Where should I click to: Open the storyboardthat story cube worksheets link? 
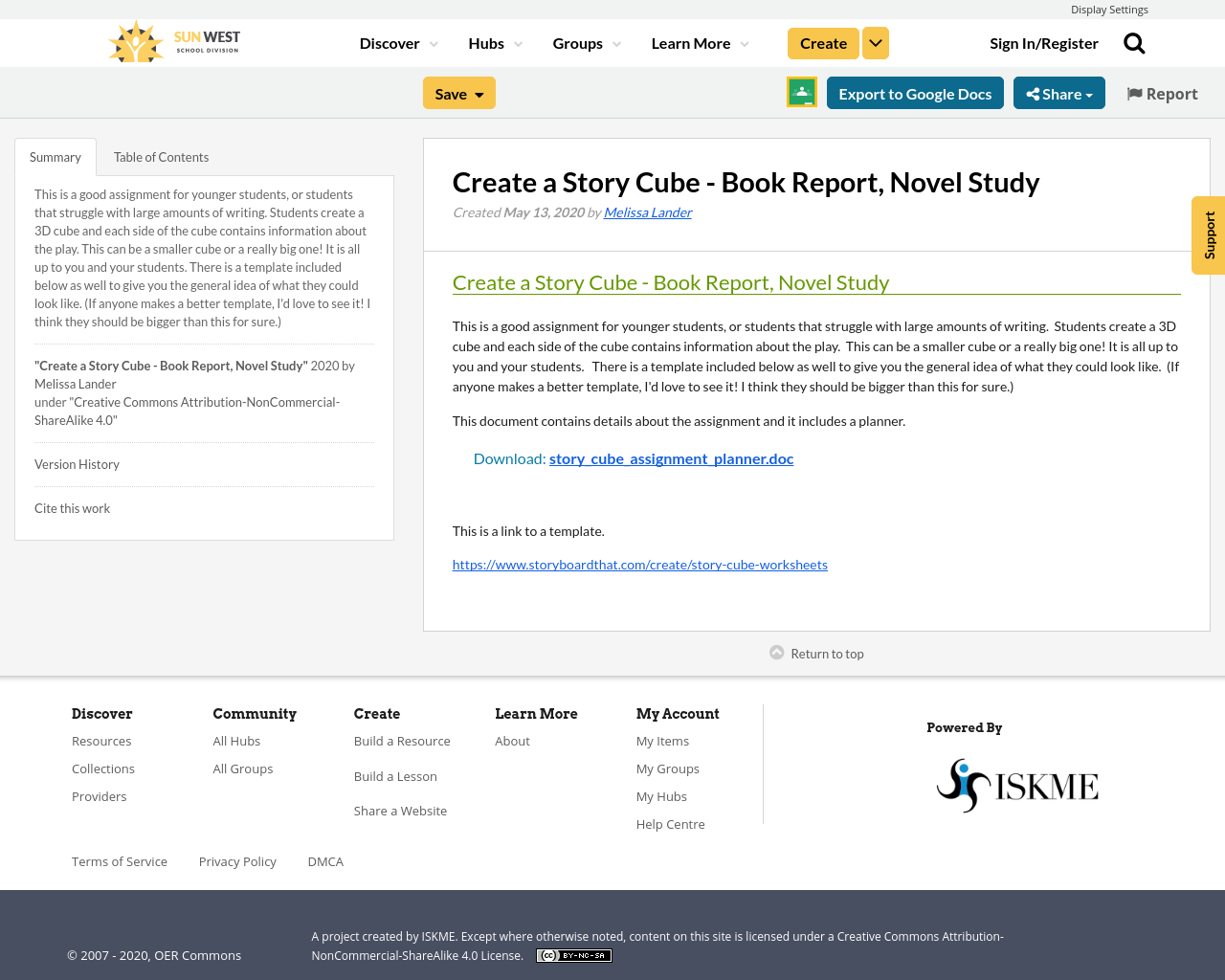(639, 564)
